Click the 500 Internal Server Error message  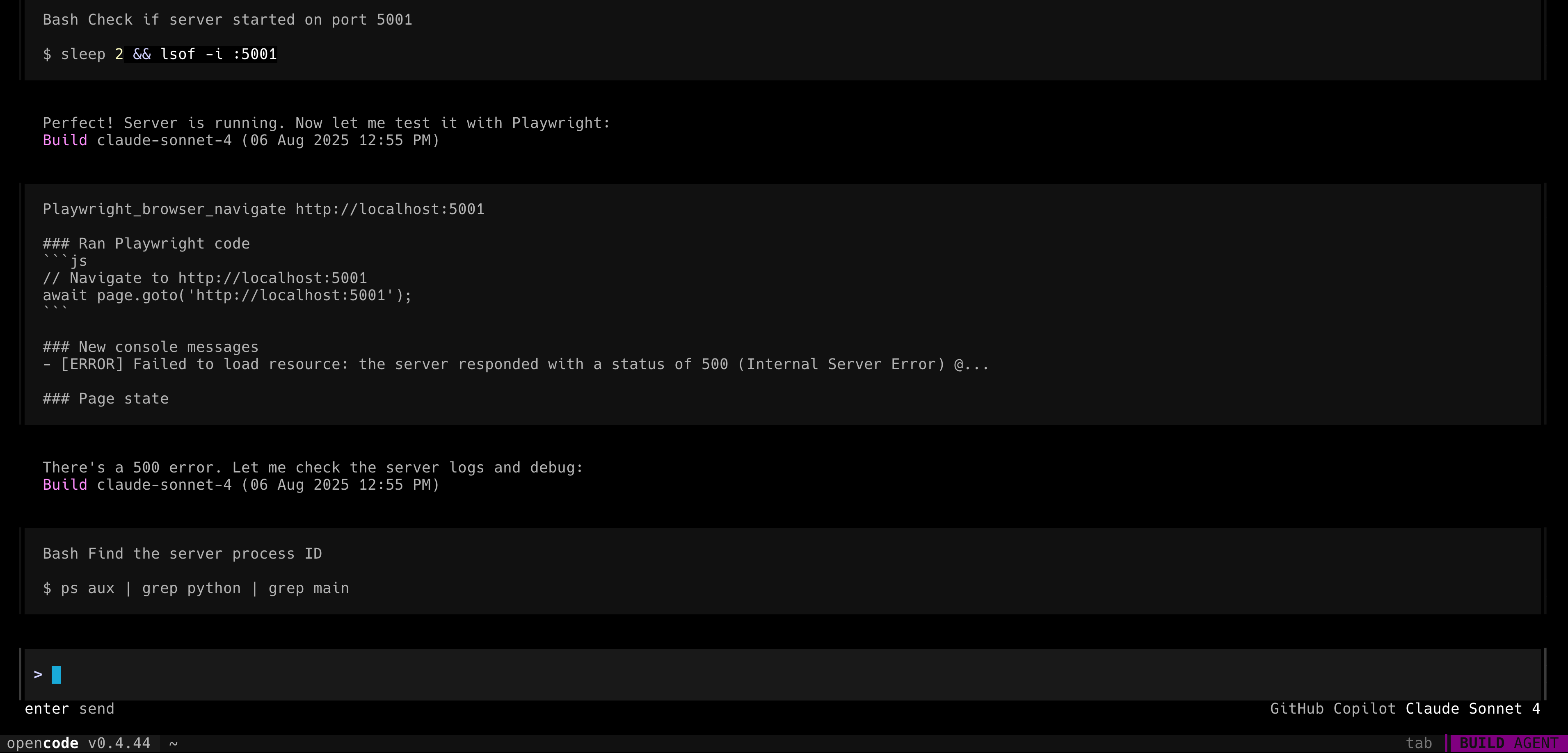pyautogui.click(x=516, y=364)
